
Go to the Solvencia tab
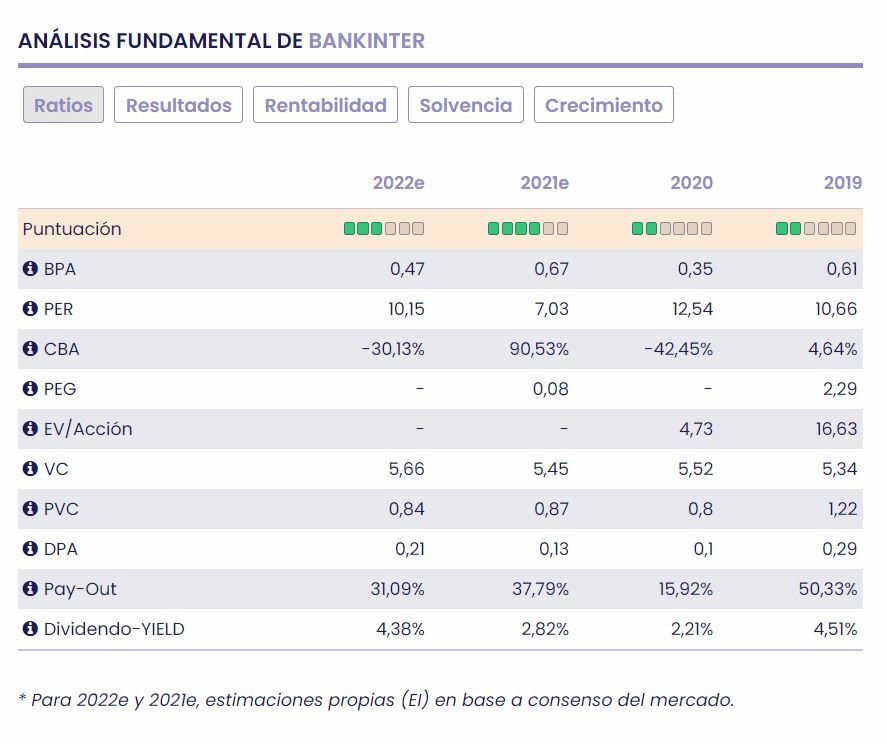465,105
